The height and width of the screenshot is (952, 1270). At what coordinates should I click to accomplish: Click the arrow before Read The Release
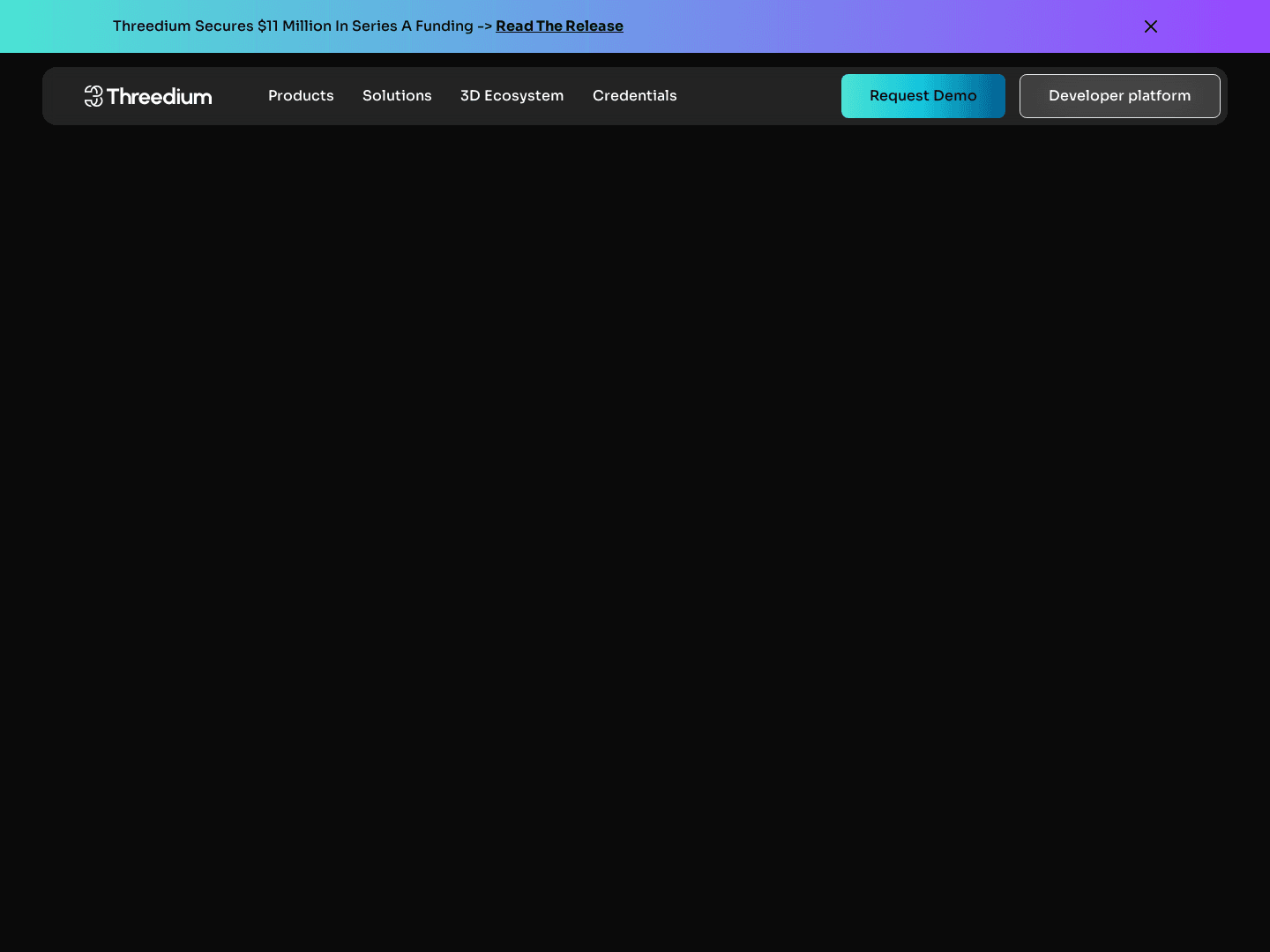(484, 26)
